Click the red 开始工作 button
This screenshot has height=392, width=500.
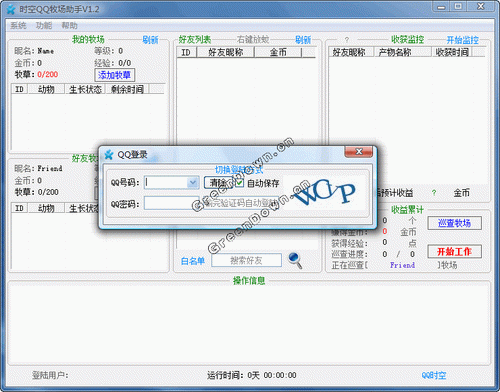coord(454,251)
